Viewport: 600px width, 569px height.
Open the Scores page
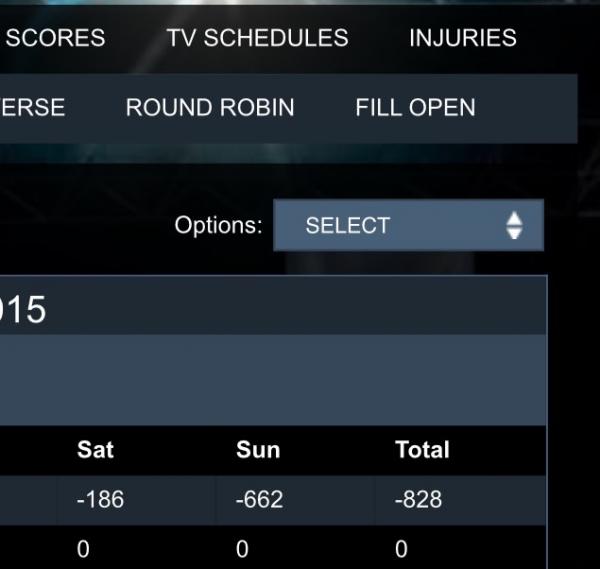(x=55, y=38)
